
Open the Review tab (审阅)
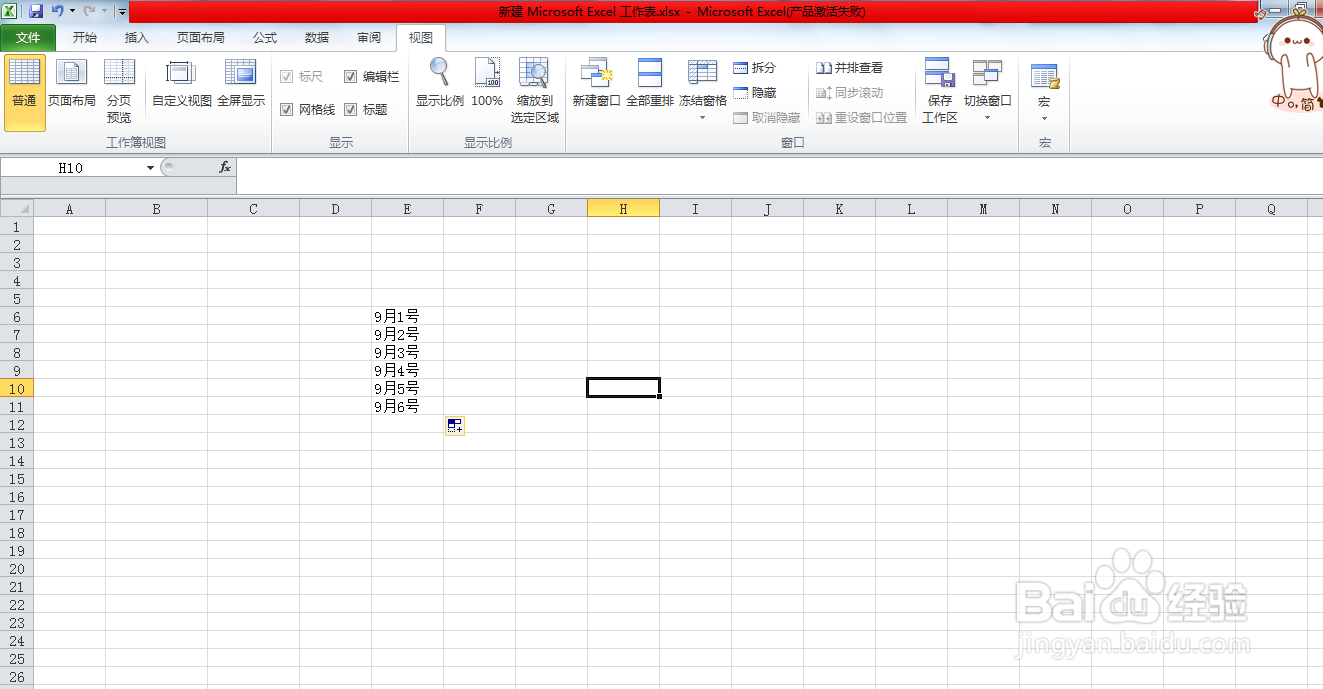[x=369, y=38]
